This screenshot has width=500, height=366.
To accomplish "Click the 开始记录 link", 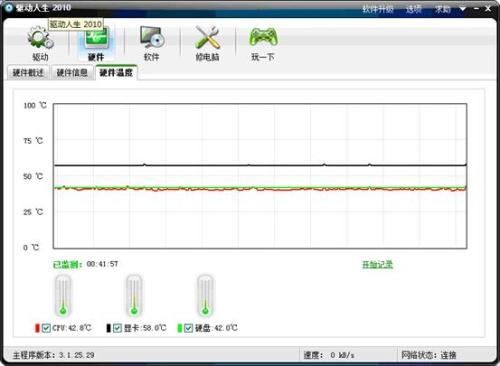I will 378,265.
